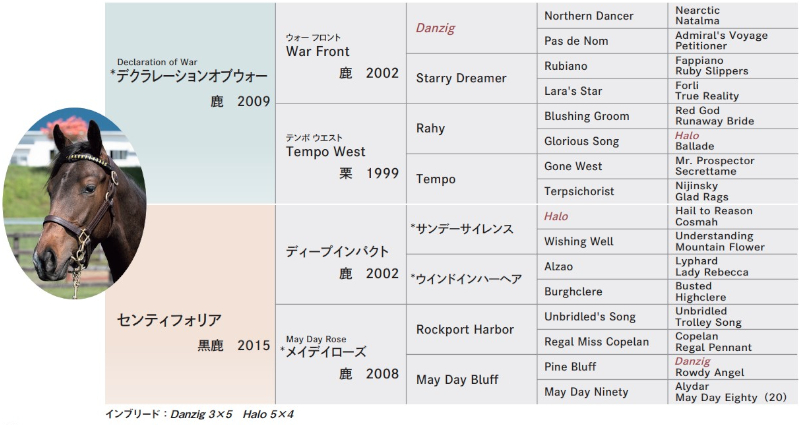Select the Starry Dreamer cell
800x425 pixels.
[472, 79]
